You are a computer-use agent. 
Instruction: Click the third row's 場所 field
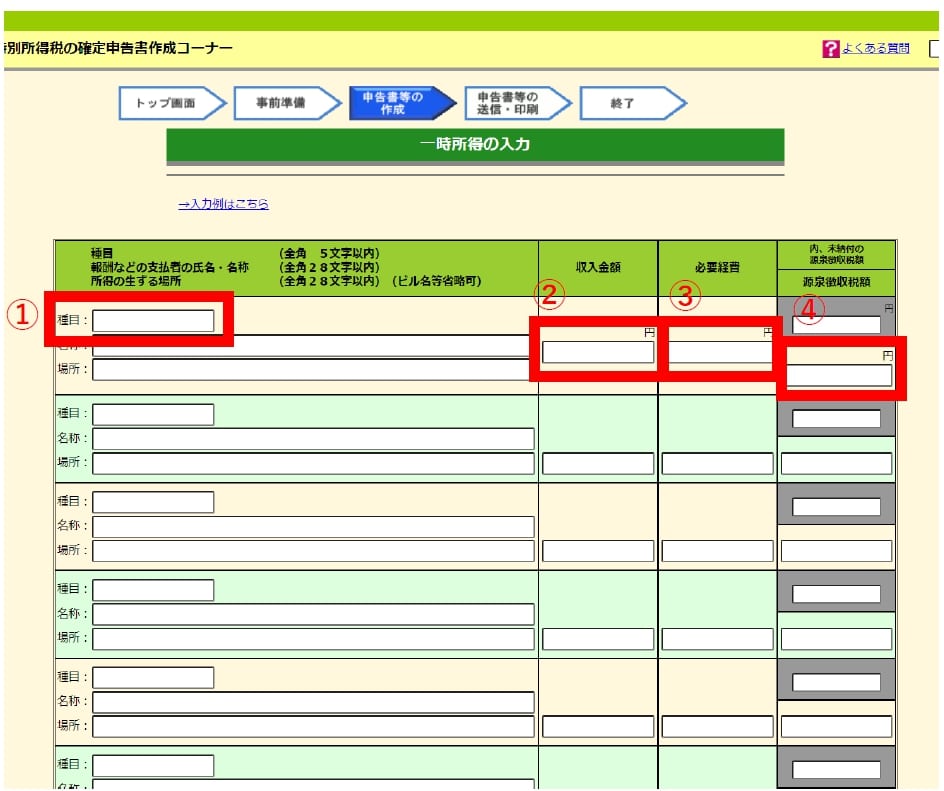[313, 551]
